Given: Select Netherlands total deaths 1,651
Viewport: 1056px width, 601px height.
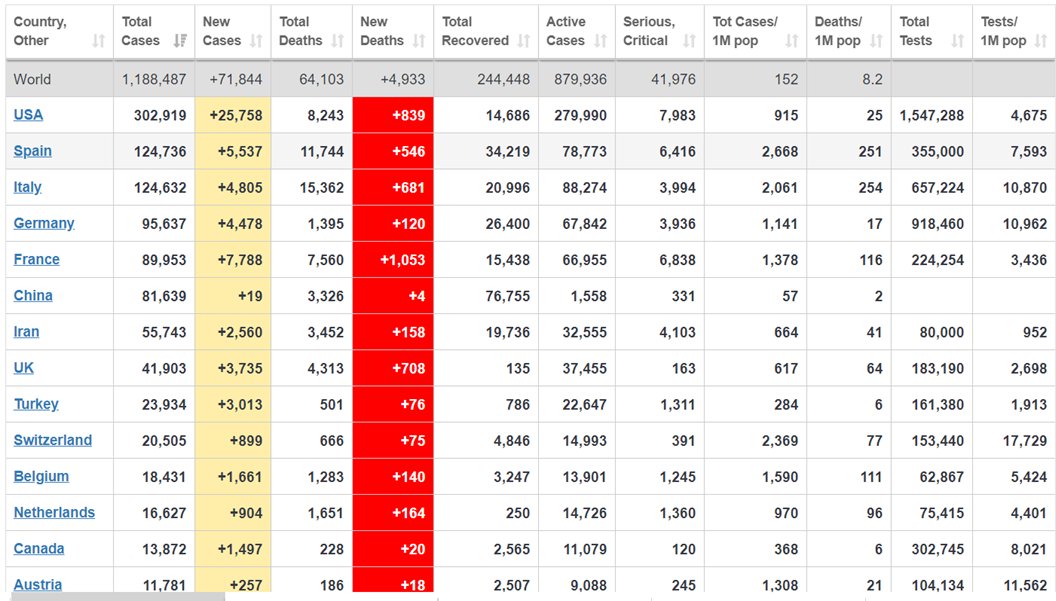Looking at the screenshot, I should [326, 513].
